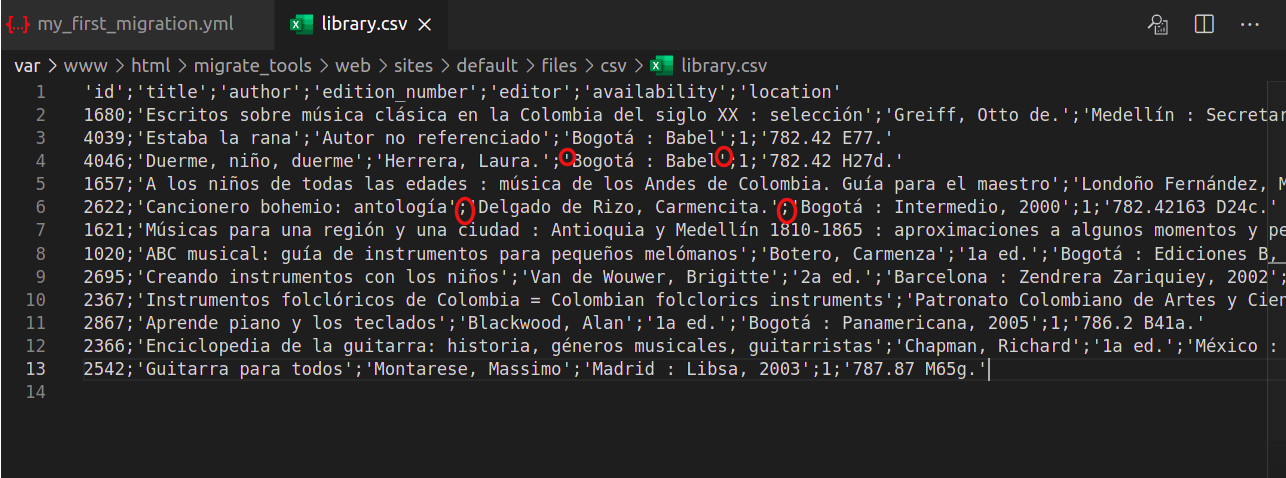Open the 'var' breadcrumb segment

click(x=27, y=66)
